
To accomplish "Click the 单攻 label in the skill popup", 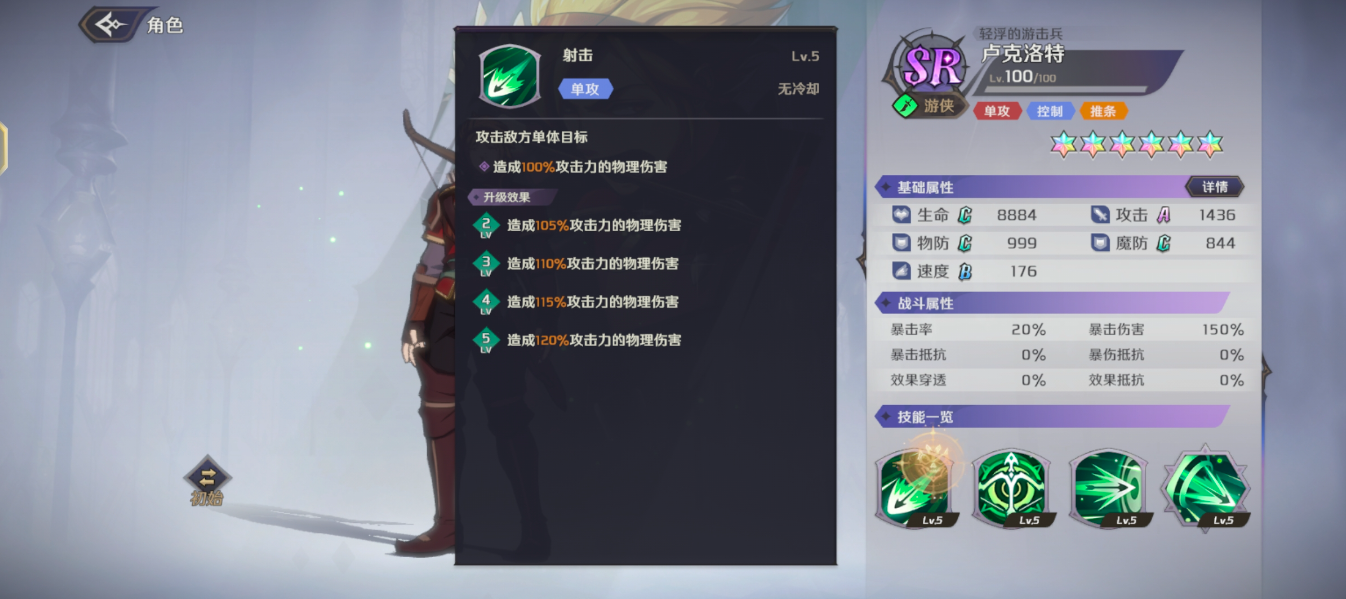I will coord(585,89).
